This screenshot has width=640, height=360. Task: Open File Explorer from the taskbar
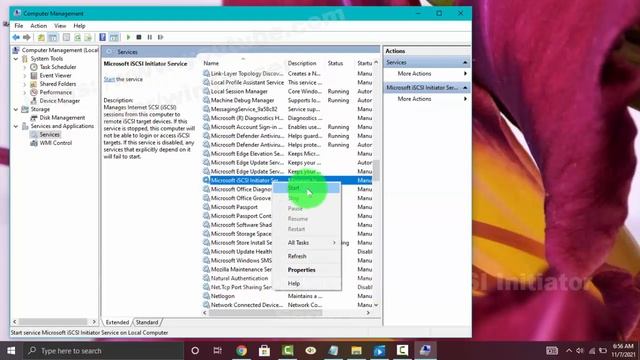point(356,351)
